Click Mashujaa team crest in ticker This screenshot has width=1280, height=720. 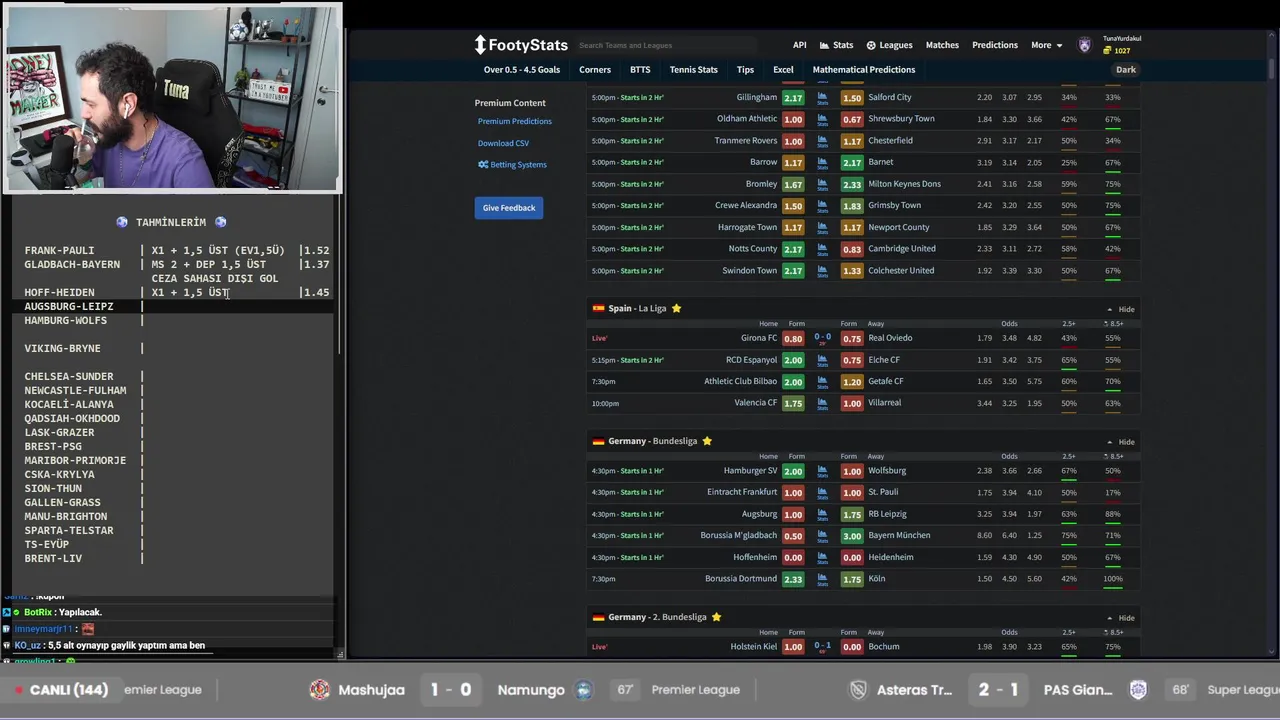(320, 690)
